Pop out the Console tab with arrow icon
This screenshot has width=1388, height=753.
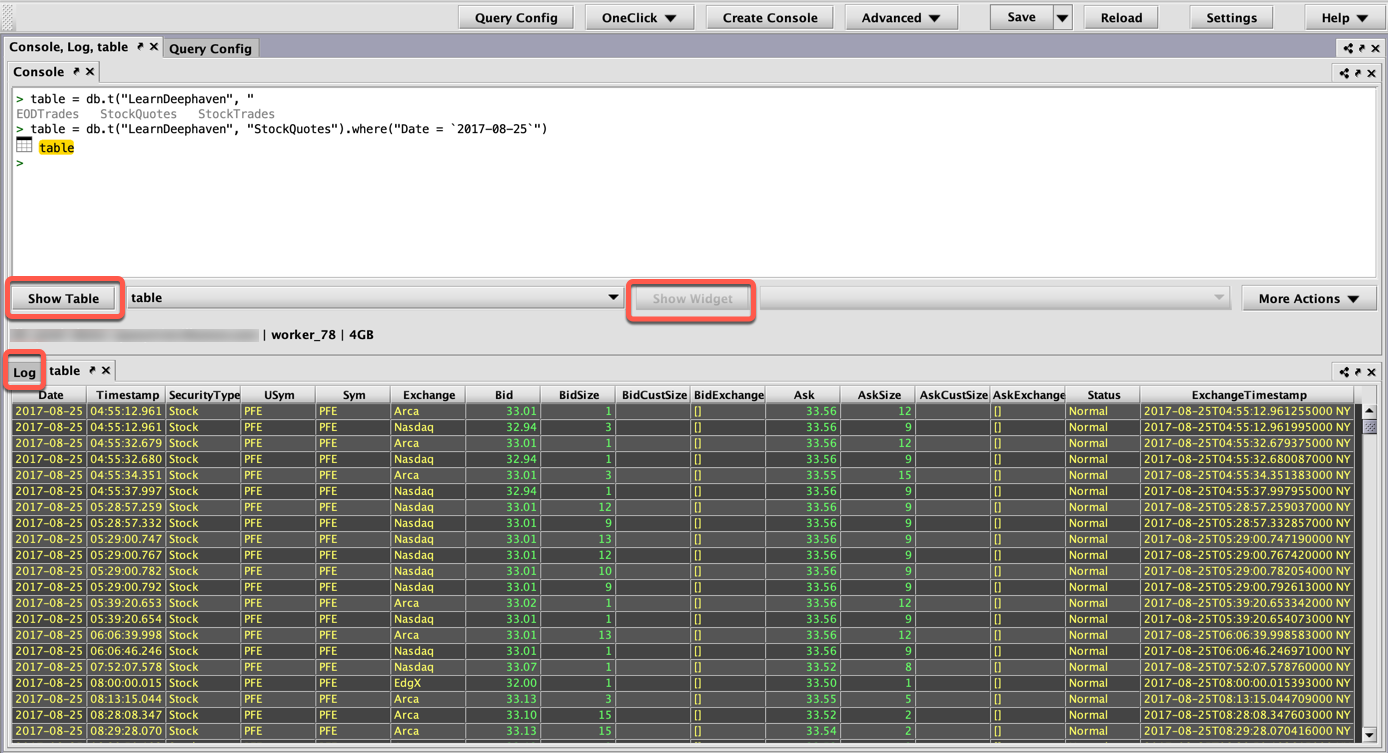point(76,72)
